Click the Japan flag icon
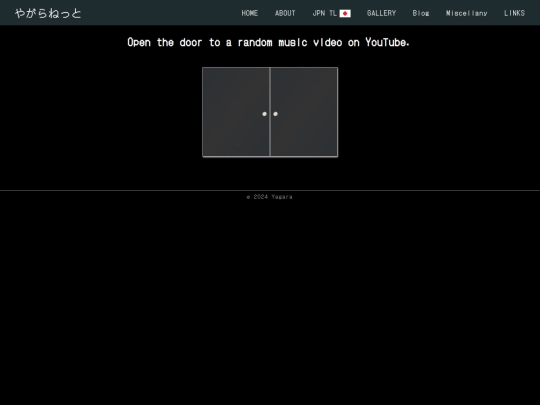This screenshot has width=540, height=405. pyautogui.click(x=345, y=13)
